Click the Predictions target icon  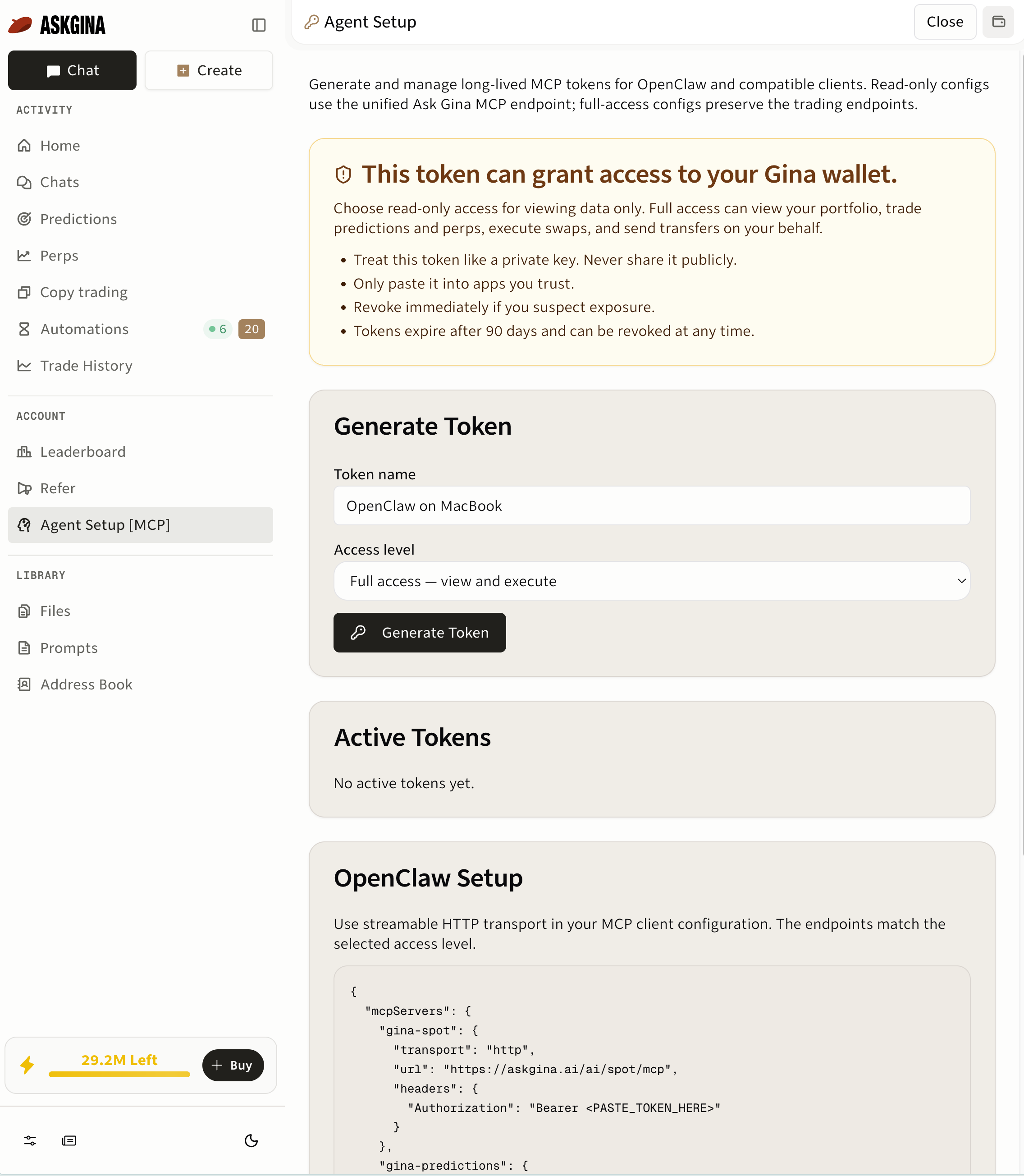[24, 219]
